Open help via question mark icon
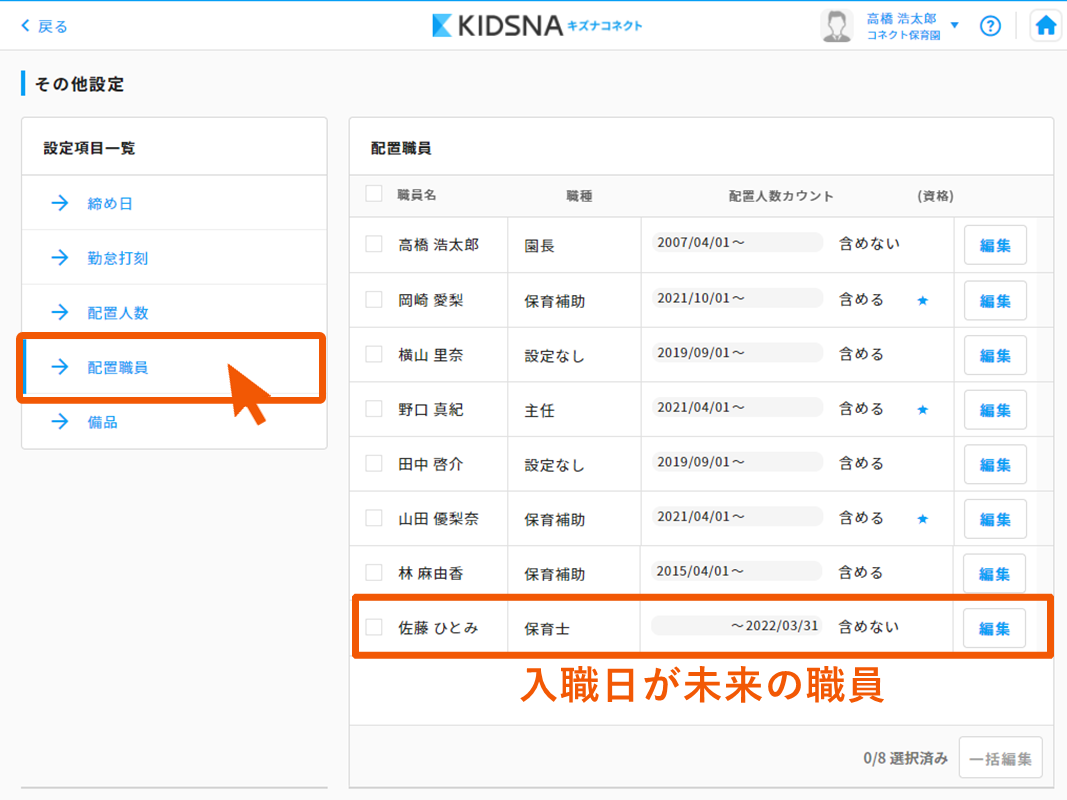The image size is (1067, 800). (990, 26)
